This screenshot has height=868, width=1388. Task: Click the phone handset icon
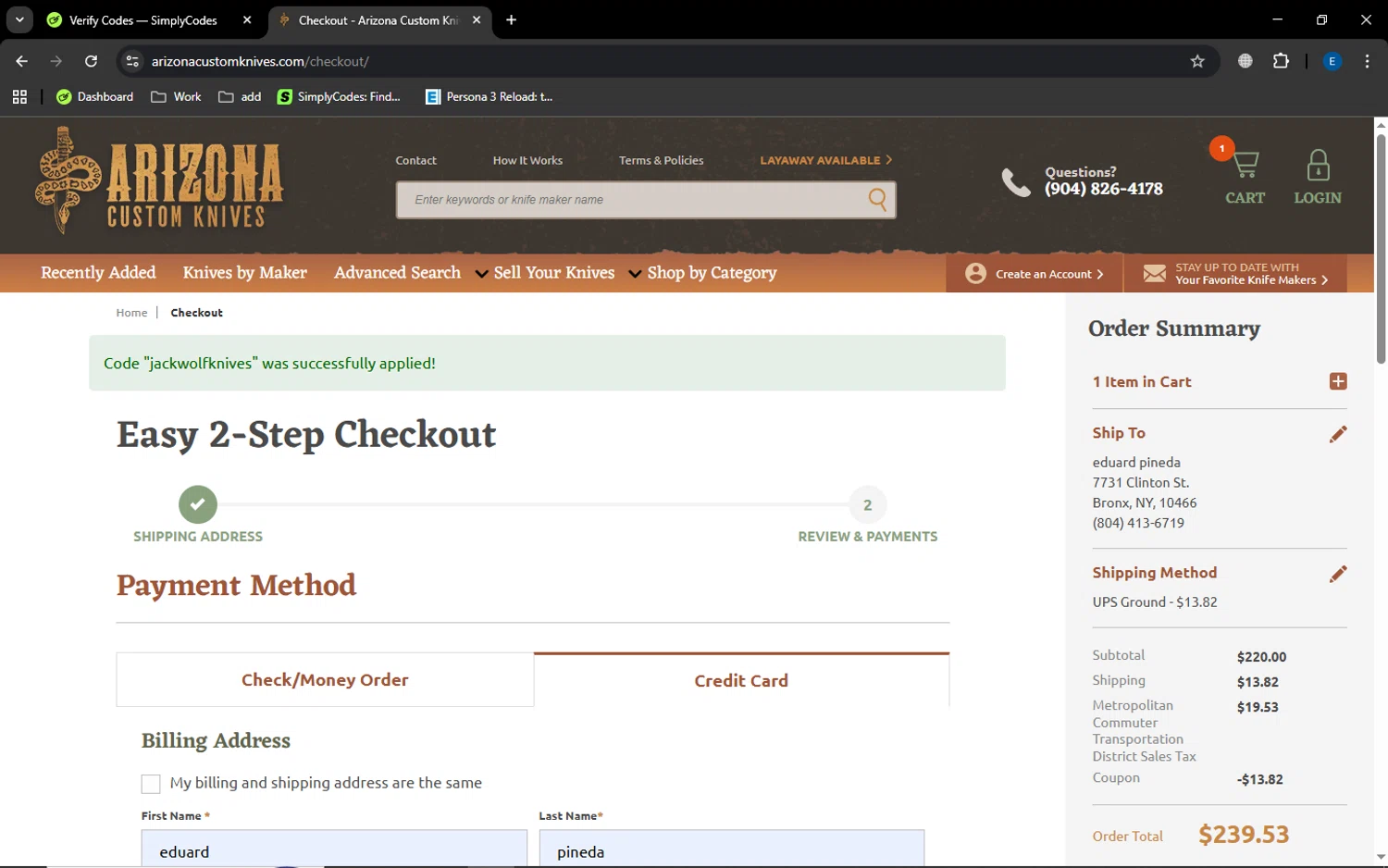click(x=1016, y=182)
